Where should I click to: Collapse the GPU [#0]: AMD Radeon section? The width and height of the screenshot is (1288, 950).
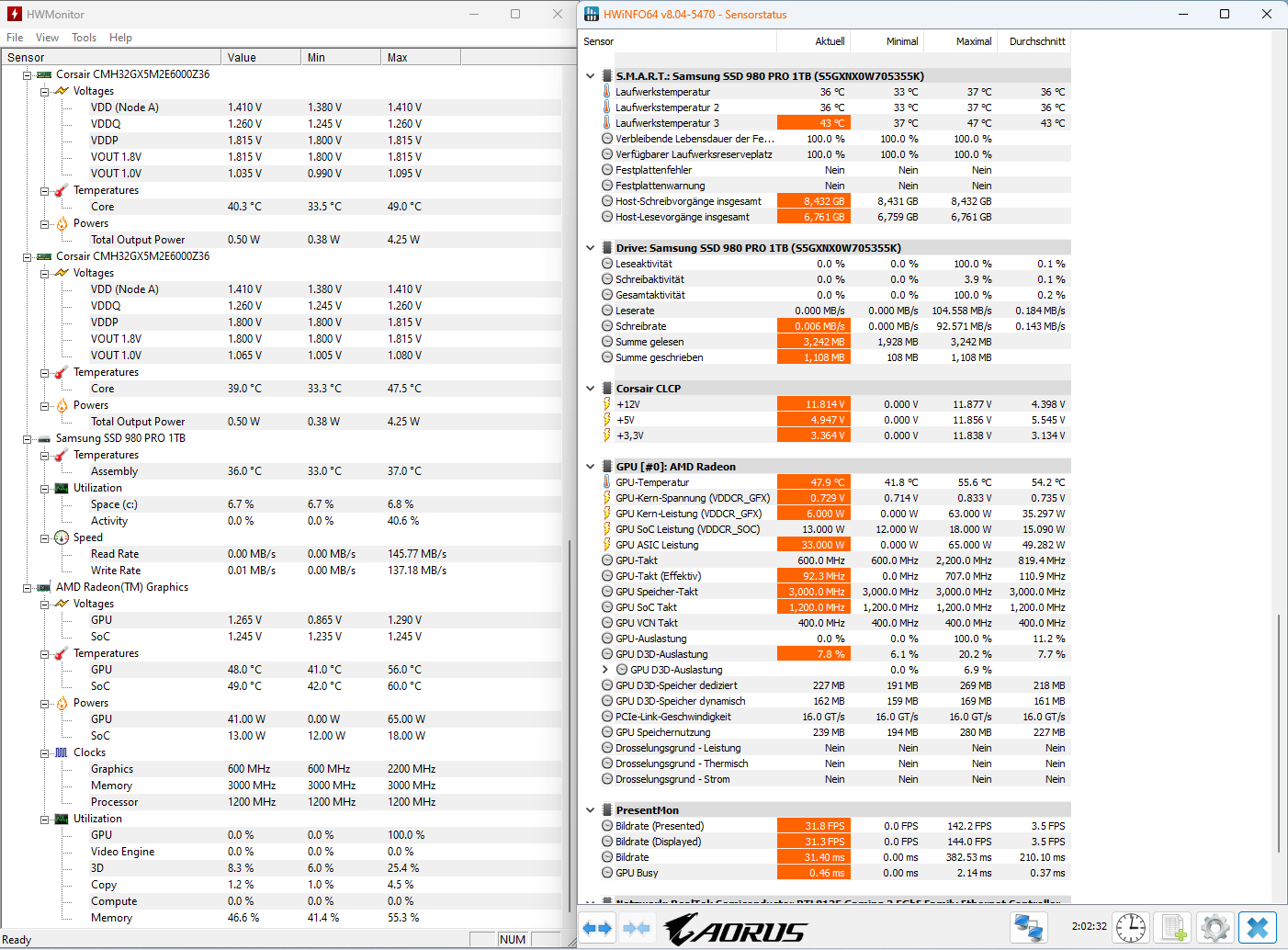590,467
